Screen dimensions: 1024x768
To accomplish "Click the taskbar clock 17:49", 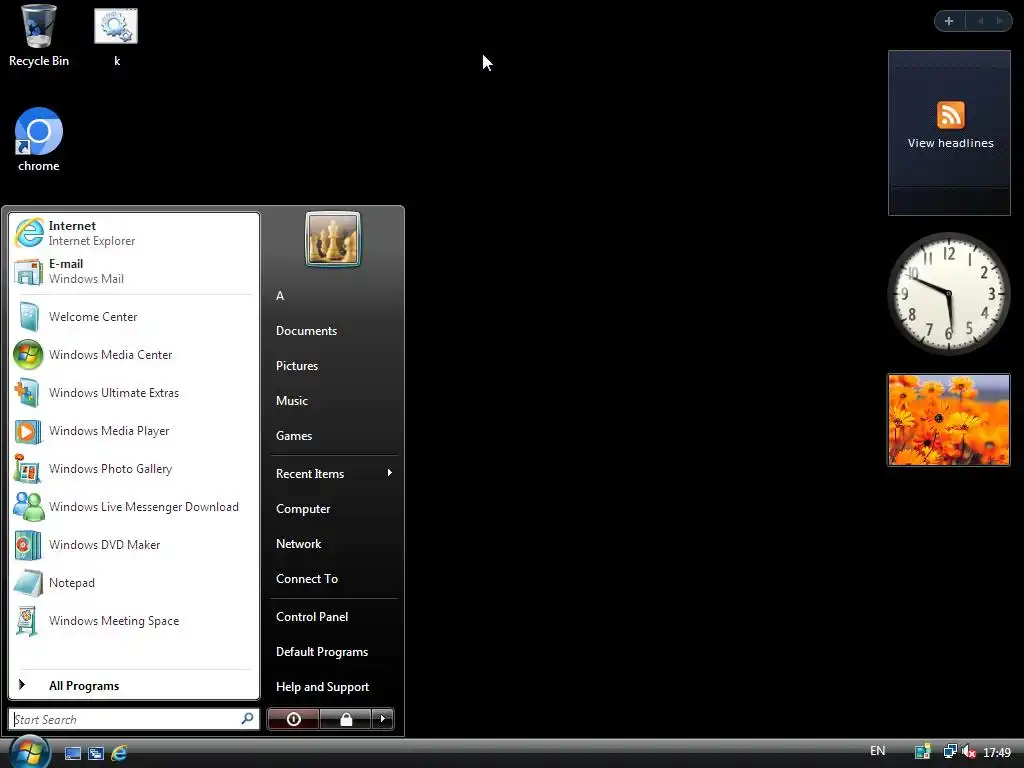I will (x=997, y=753).
